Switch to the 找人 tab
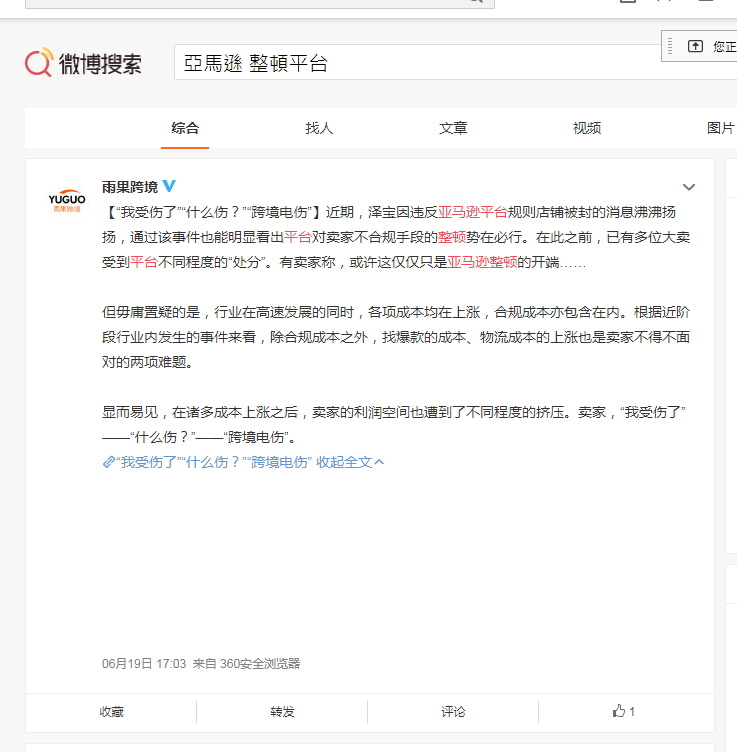 point(319,128)
